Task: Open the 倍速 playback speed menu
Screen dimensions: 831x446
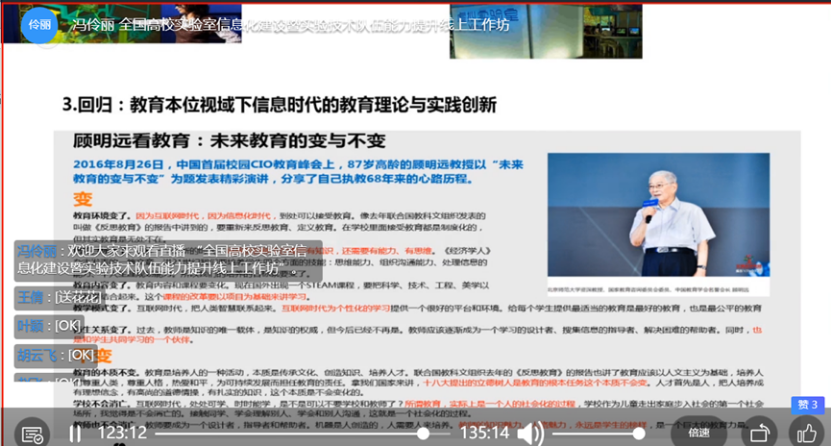Action: [x=699, y=433]
